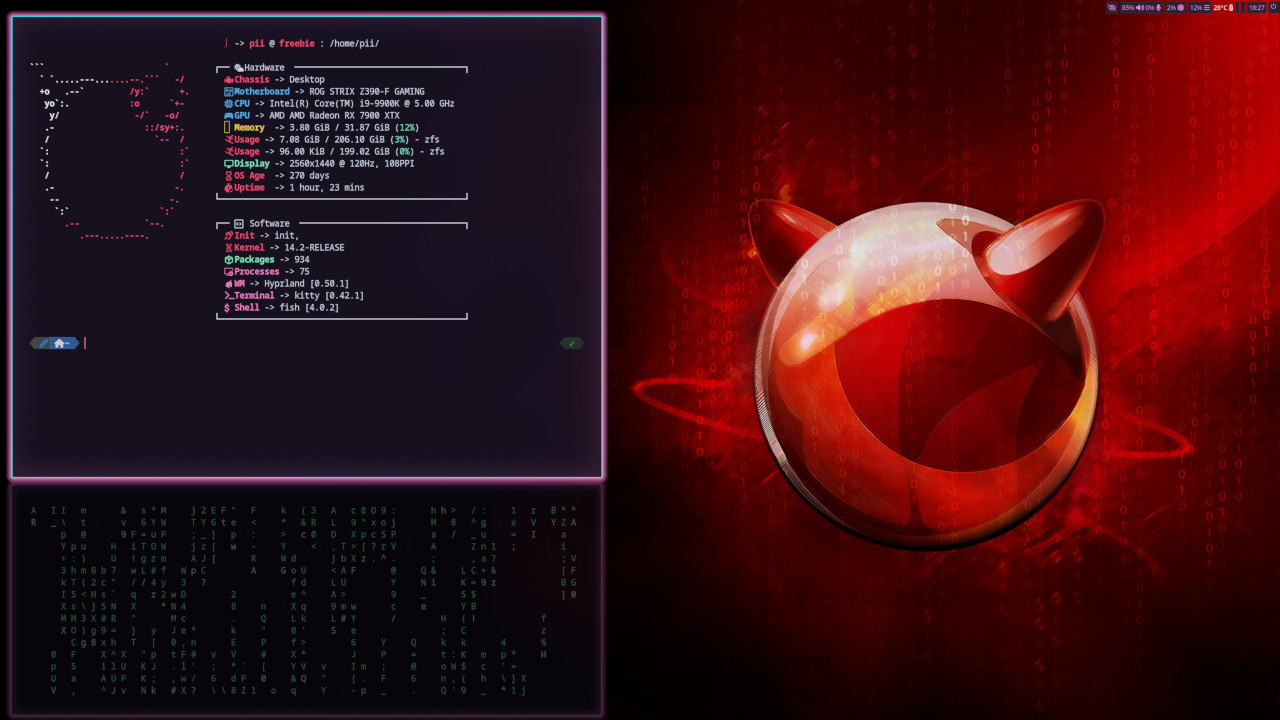Open the memory usage module showing 12%
The height and width of the screenshot is (720, 1280).
[x=1199, y=7]
